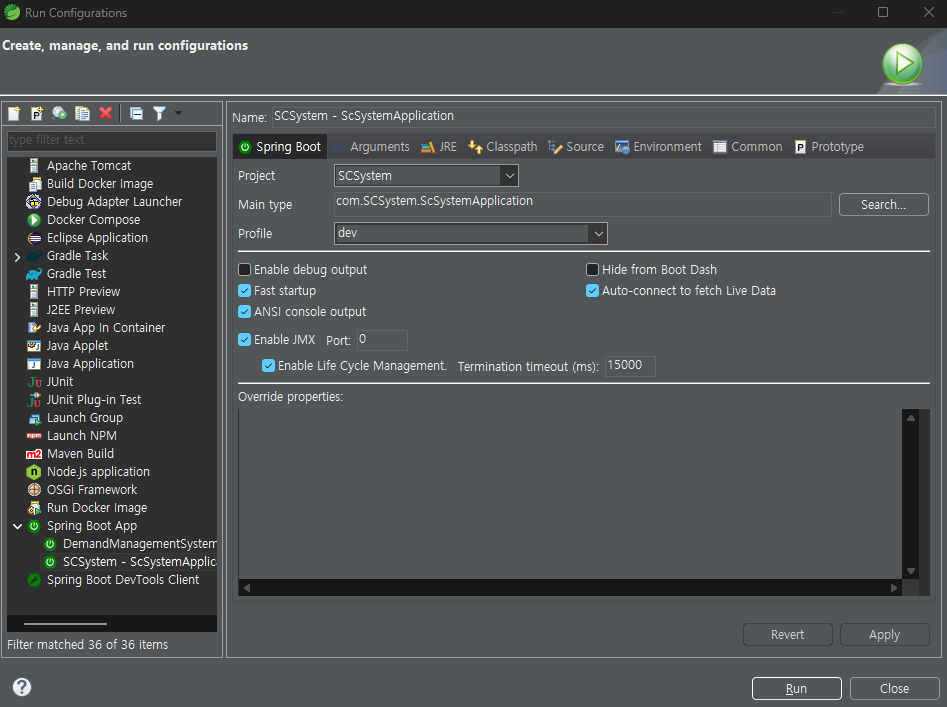
Task: Click the Close button
Action: [x=894, y=688]
